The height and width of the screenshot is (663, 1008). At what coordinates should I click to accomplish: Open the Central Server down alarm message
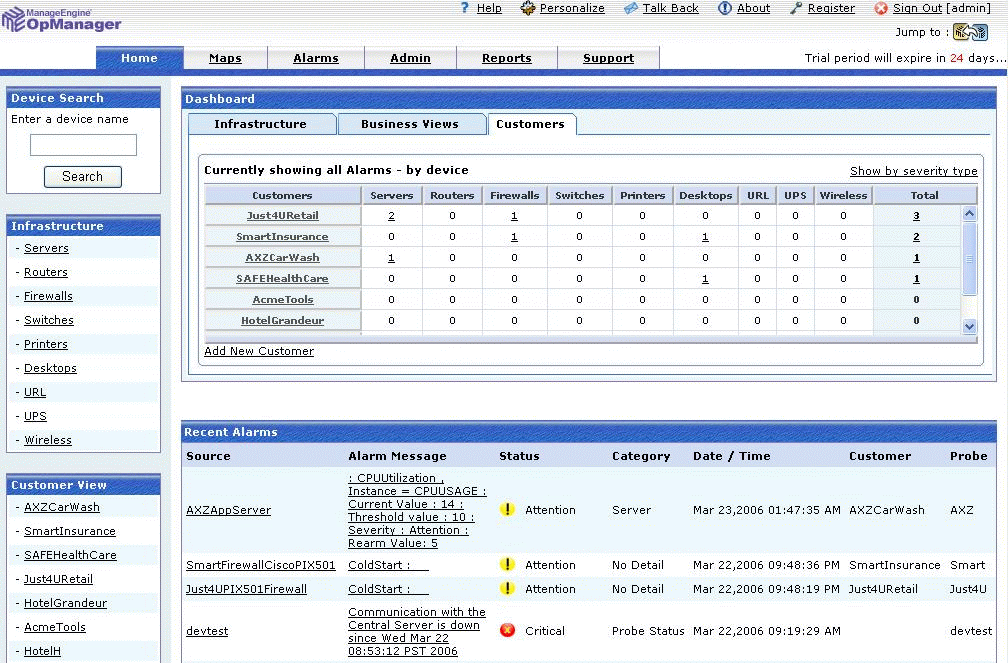tap(417, 631)
